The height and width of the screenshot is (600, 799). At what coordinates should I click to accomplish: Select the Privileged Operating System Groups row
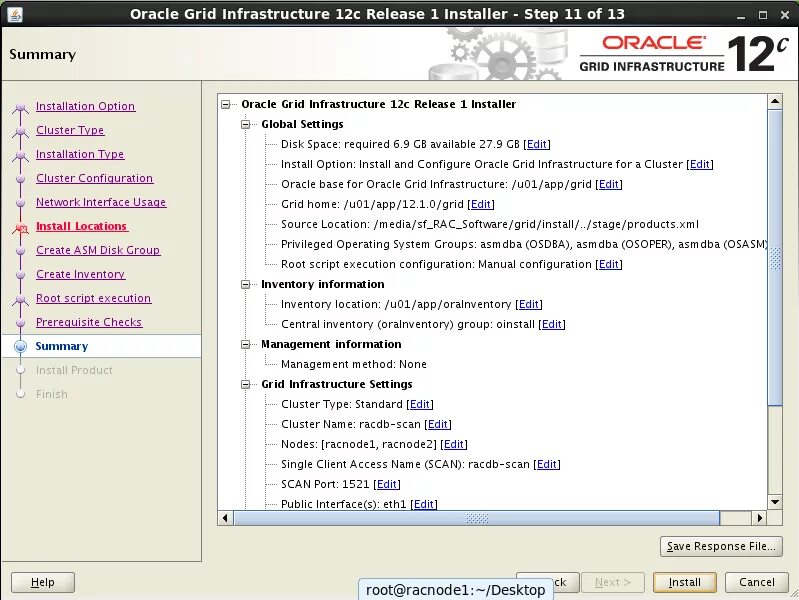524,244
